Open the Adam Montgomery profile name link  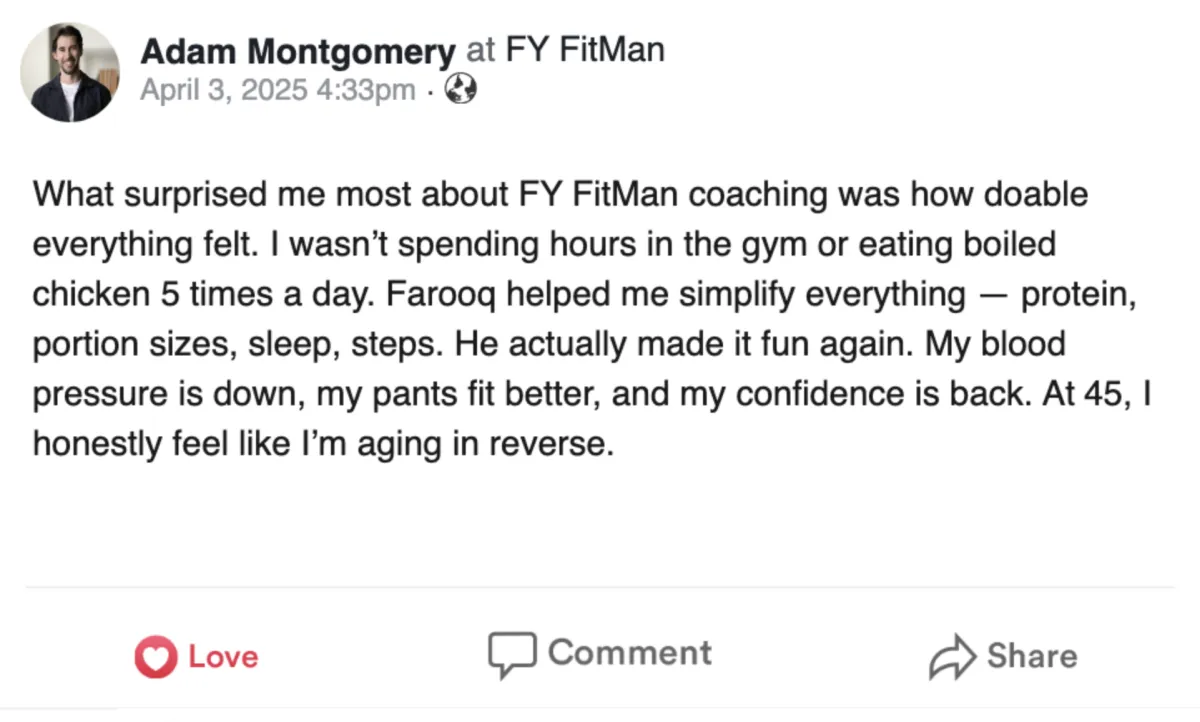click(x=297, y=52)
